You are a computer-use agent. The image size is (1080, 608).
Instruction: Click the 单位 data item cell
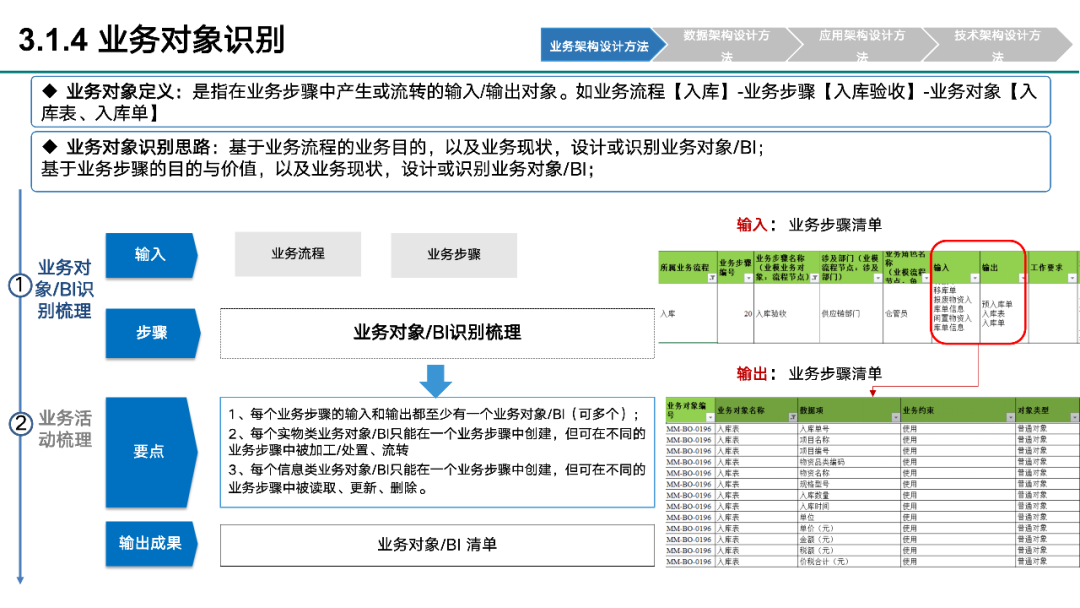[x=849, y=517]
